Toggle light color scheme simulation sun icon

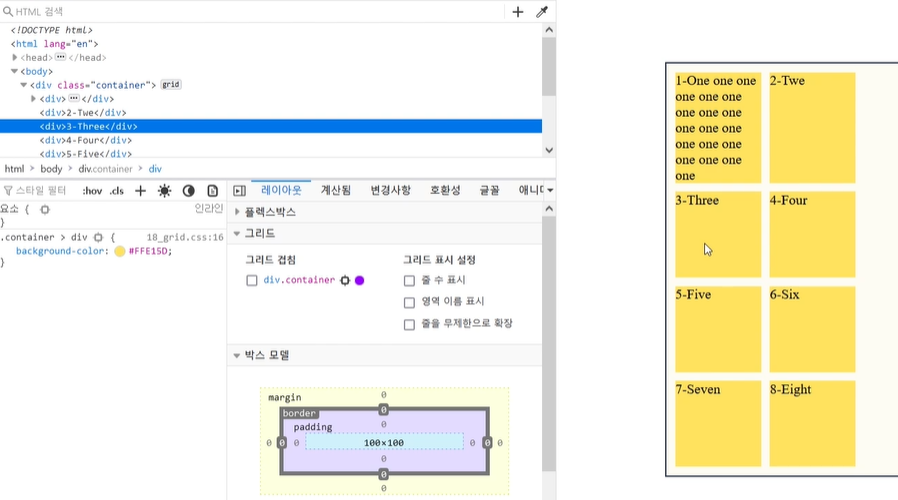tap(164, 191)
